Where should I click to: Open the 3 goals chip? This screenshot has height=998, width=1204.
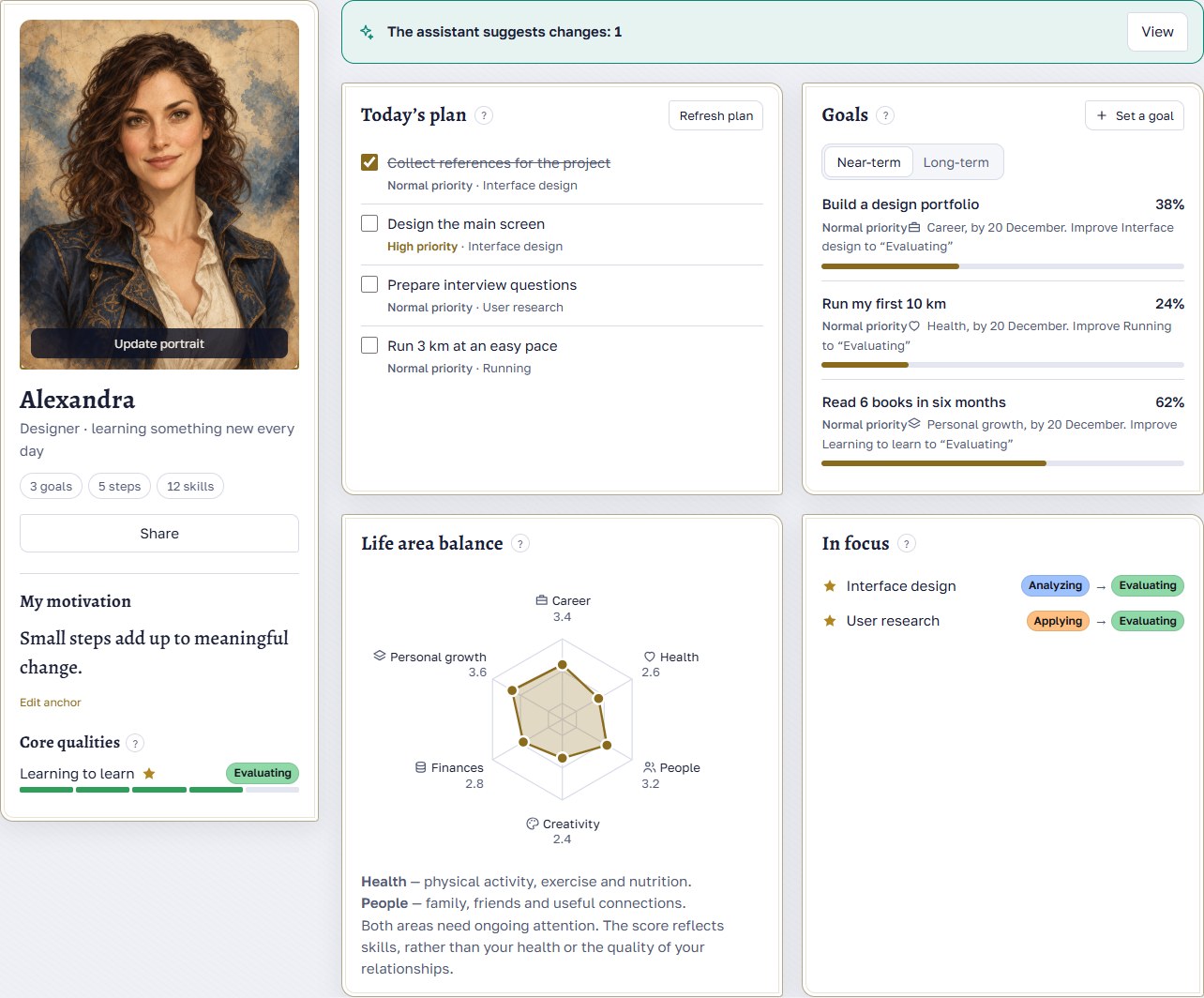point(51,486)
